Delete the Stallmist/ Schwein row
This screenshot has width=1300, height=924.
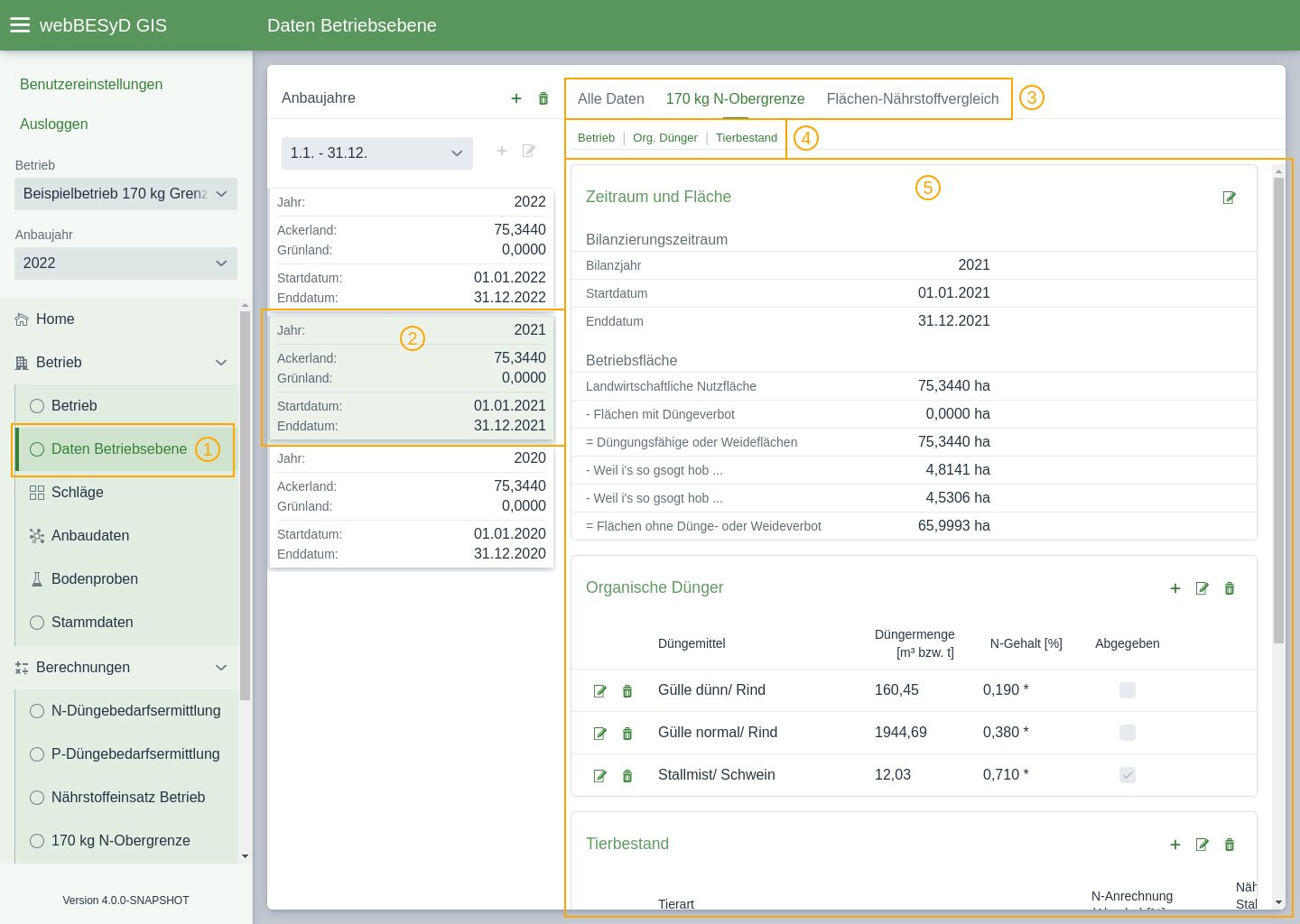pos(627,776)
